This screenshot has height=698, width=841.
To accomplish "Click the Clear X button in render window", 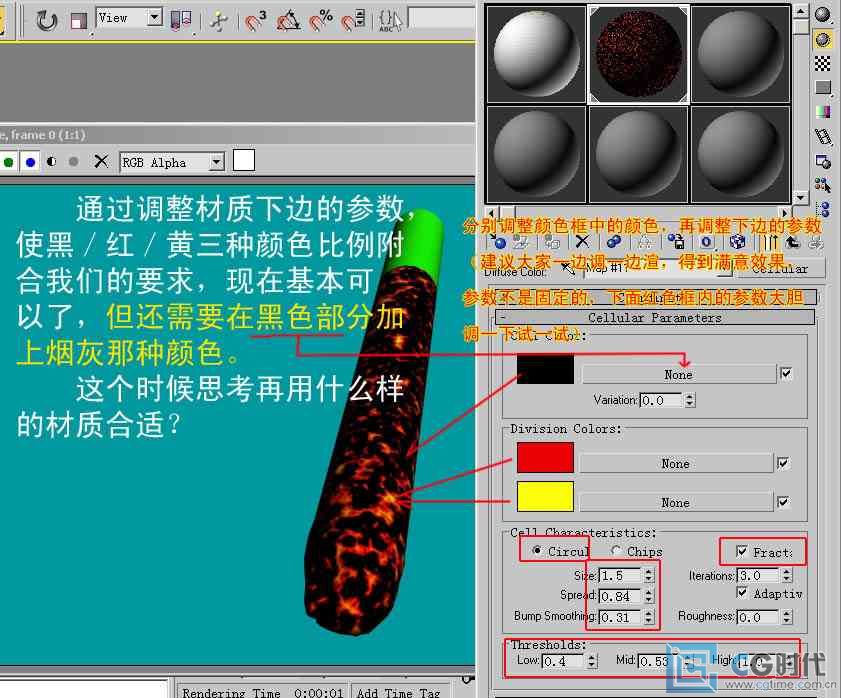I will click(101, 161).
